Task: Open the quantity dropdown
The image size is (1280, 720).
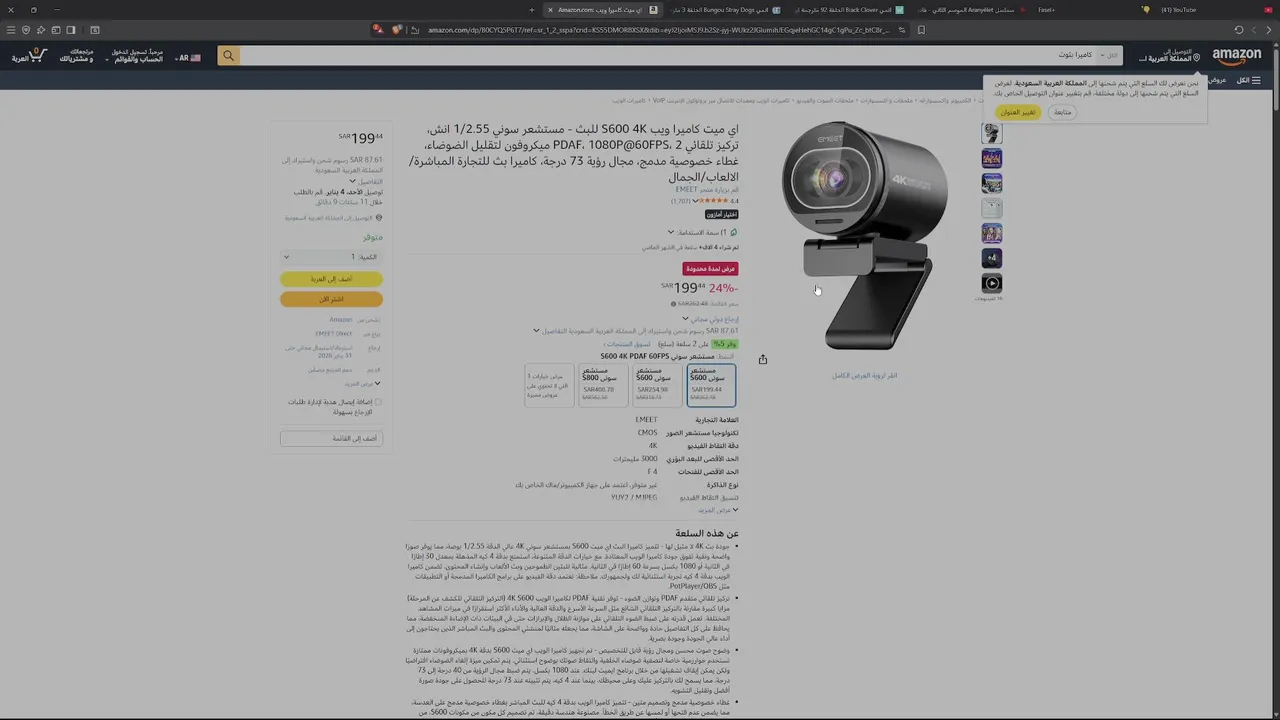Action: coord(331,257)
